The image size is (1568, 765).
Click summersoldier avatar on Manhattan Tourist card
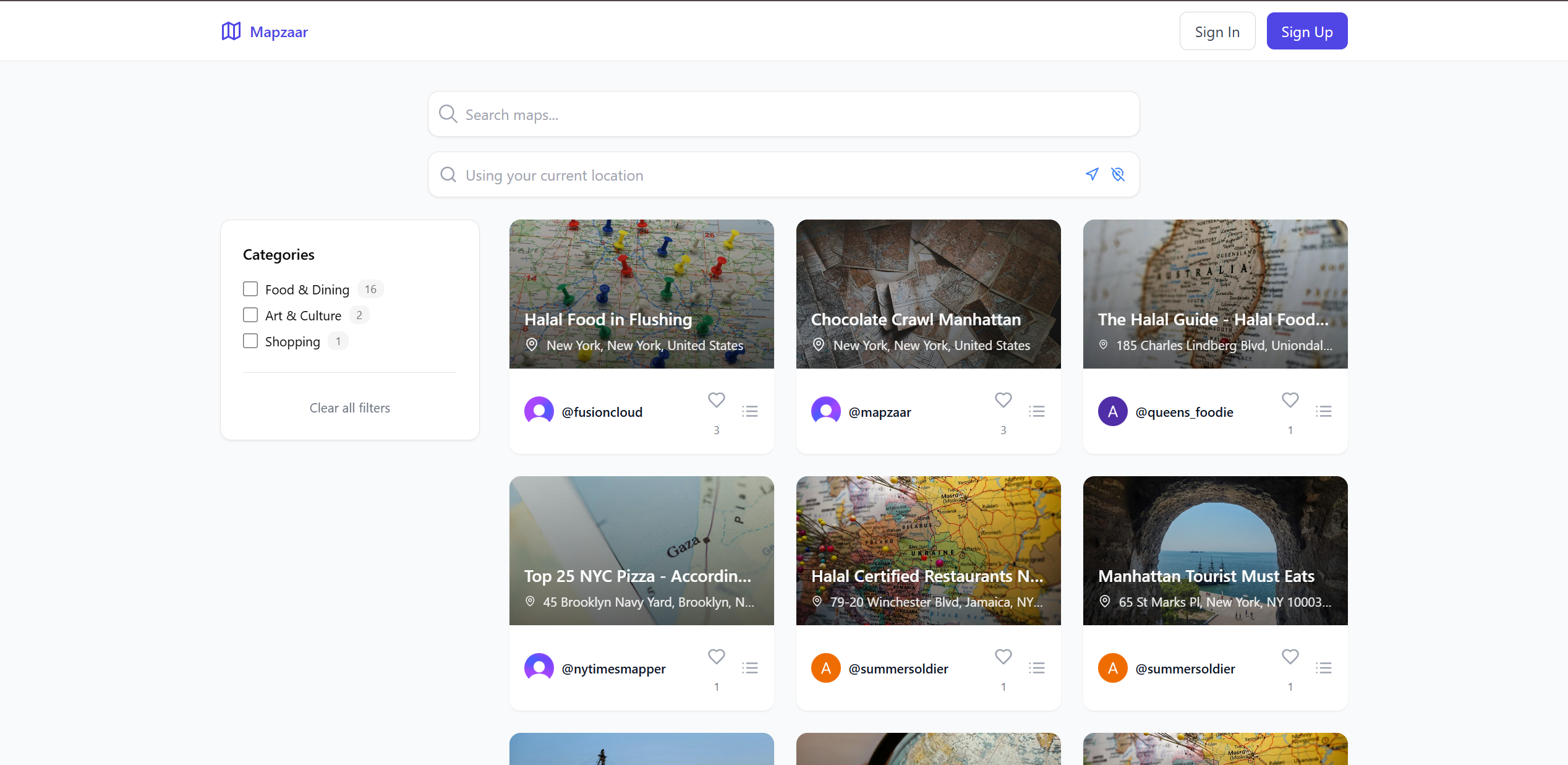coord(1113,668)
